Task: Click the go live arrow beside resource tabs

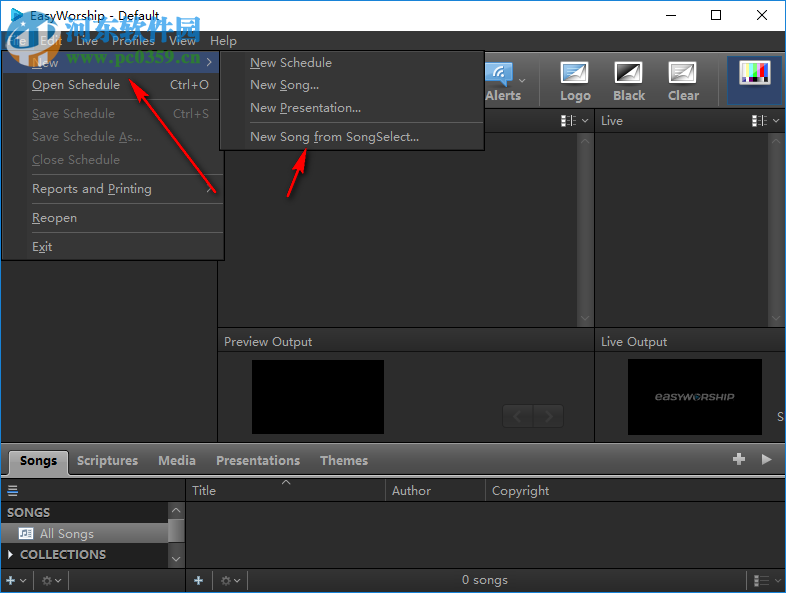Action: pyautogui.click(x=766, y=459)
